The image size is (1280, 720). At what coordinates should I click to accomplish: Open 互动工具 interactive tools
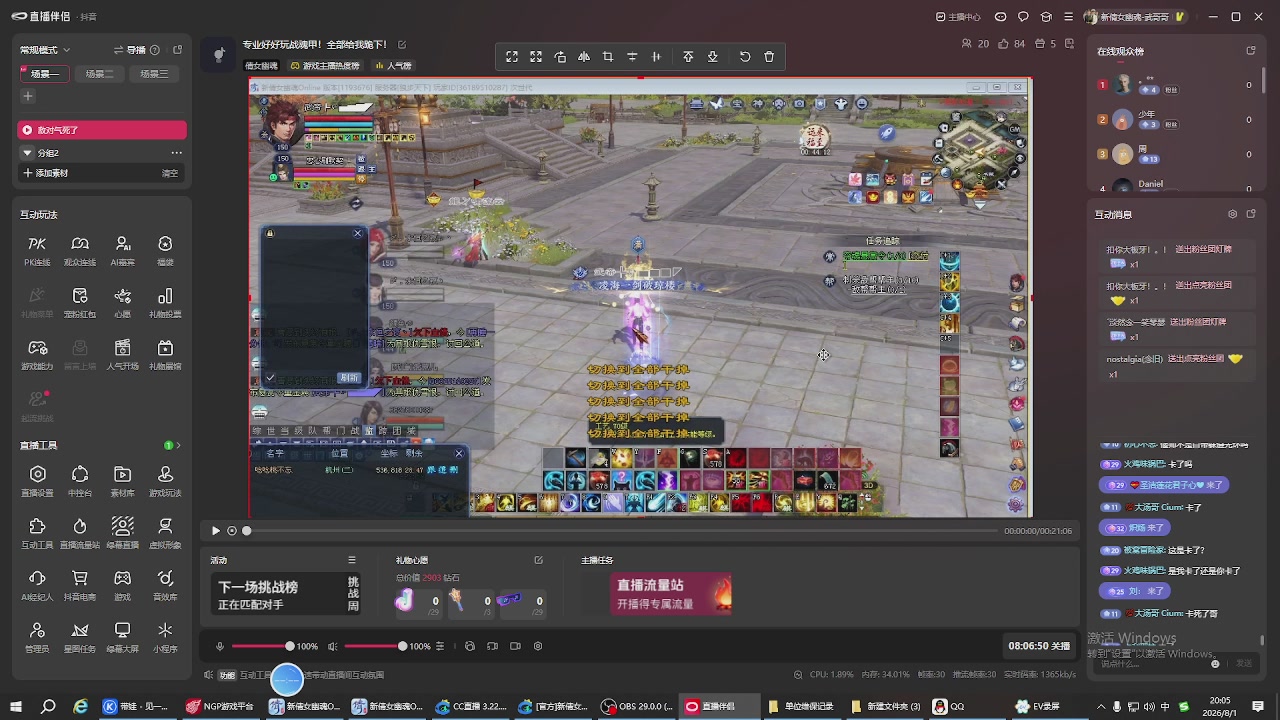(x=37, y=532)
